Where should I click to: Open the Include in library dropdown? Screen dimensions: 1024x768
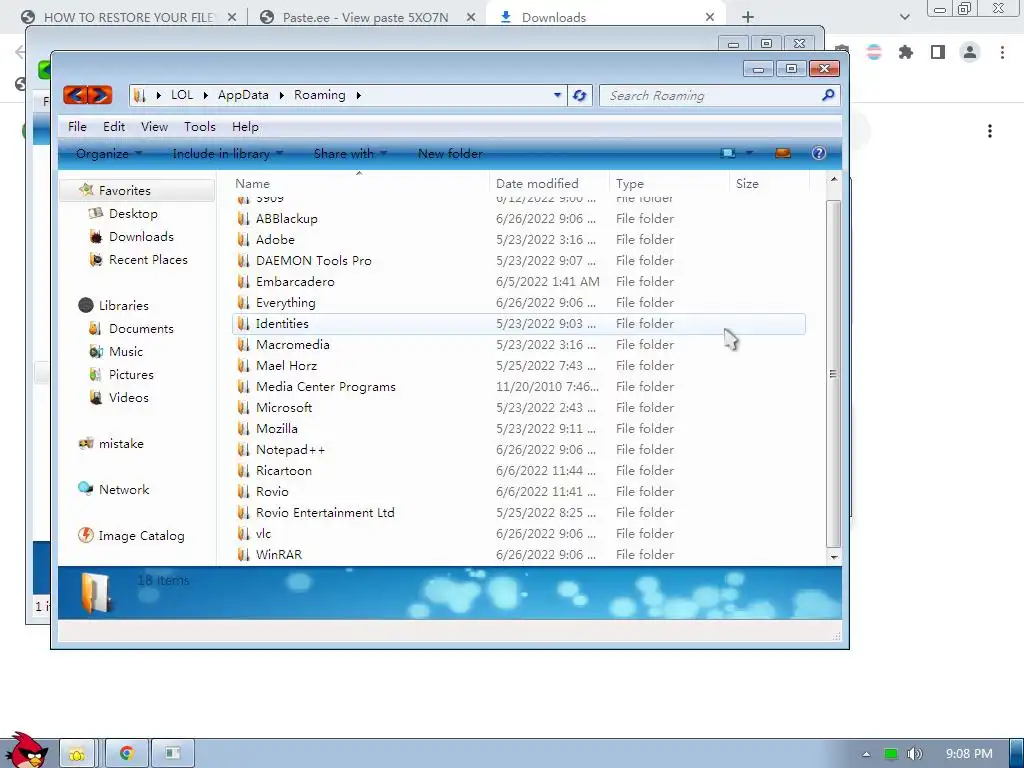point(227,153)
